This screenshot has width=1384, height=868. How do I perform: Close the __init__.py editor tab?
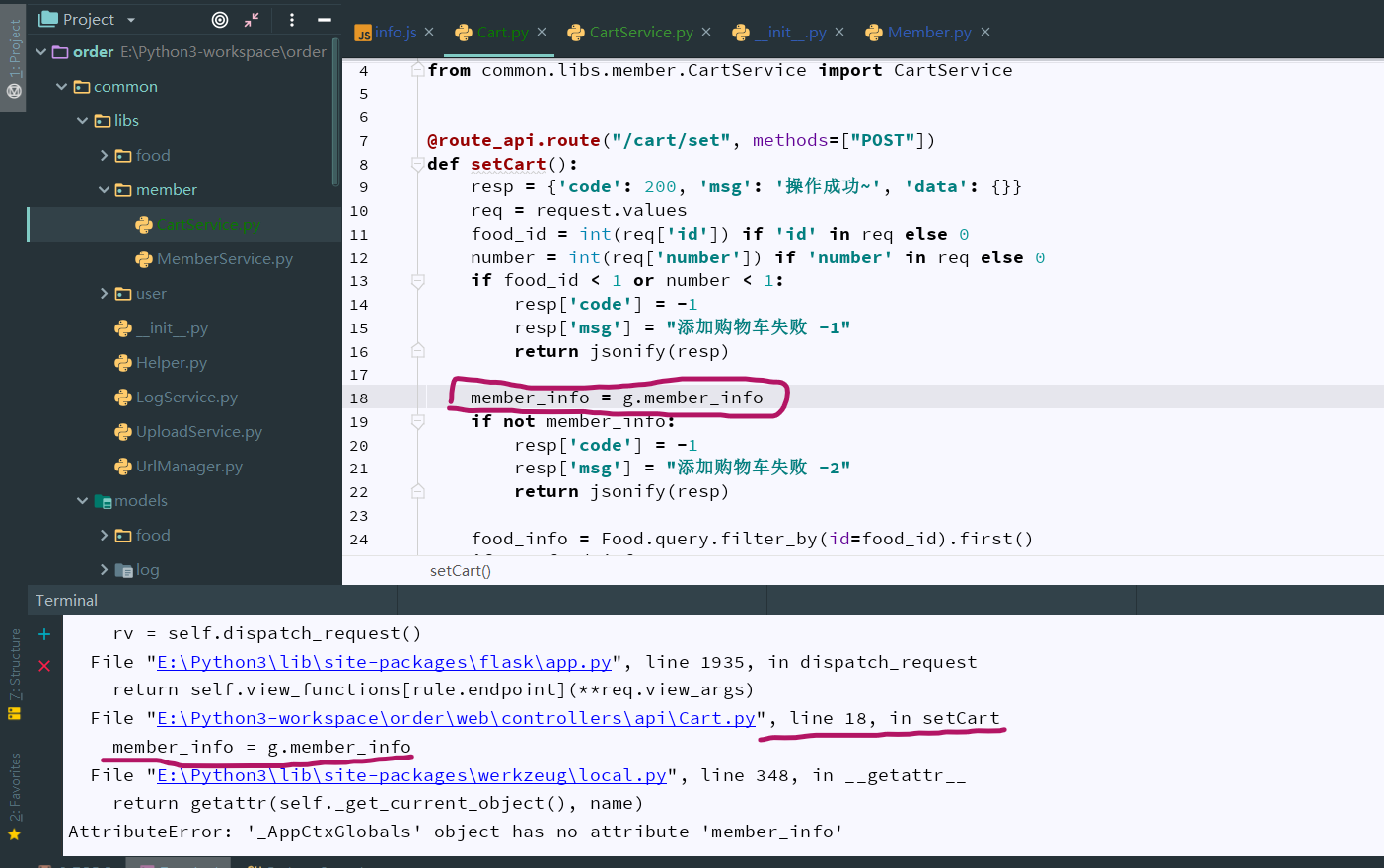839,32
